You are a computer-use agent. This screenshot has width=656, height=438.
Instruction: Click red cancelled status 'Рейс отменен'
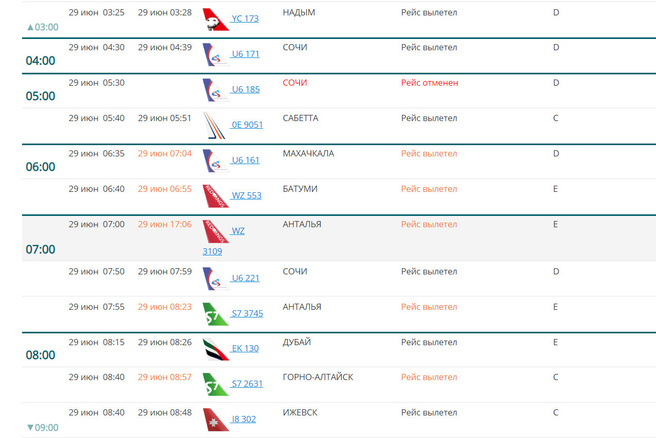[x=429, y=82]
